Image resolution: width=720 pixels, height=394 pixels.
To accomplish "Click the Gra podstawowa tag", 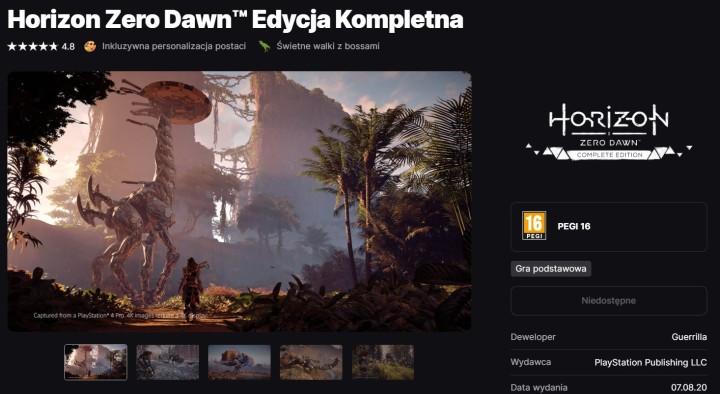I will [x=551, y=269].
